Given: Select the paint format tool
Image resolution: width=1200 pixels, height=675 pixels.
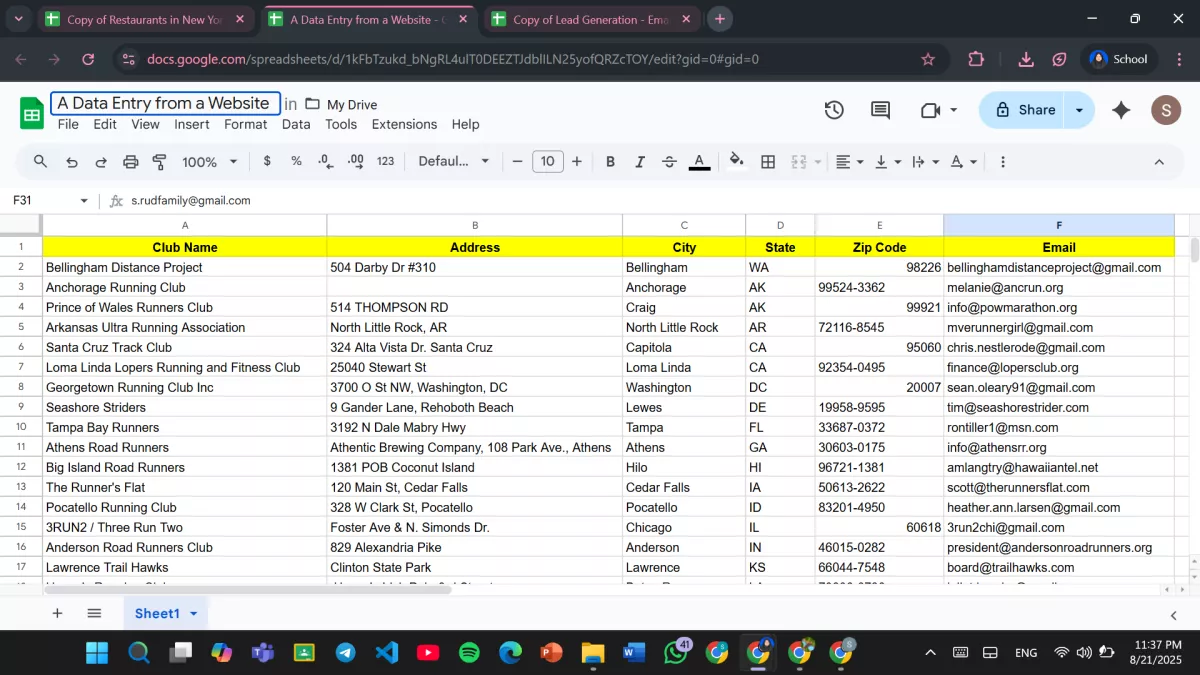Looking at the screenshot, I should [159, 161].
